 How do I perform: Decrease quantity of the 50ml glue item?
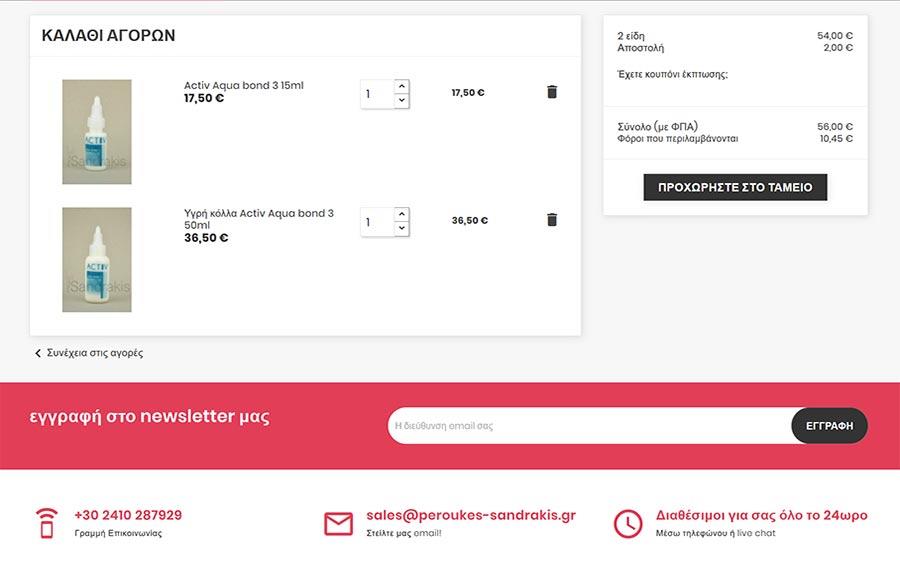(402, 228)
